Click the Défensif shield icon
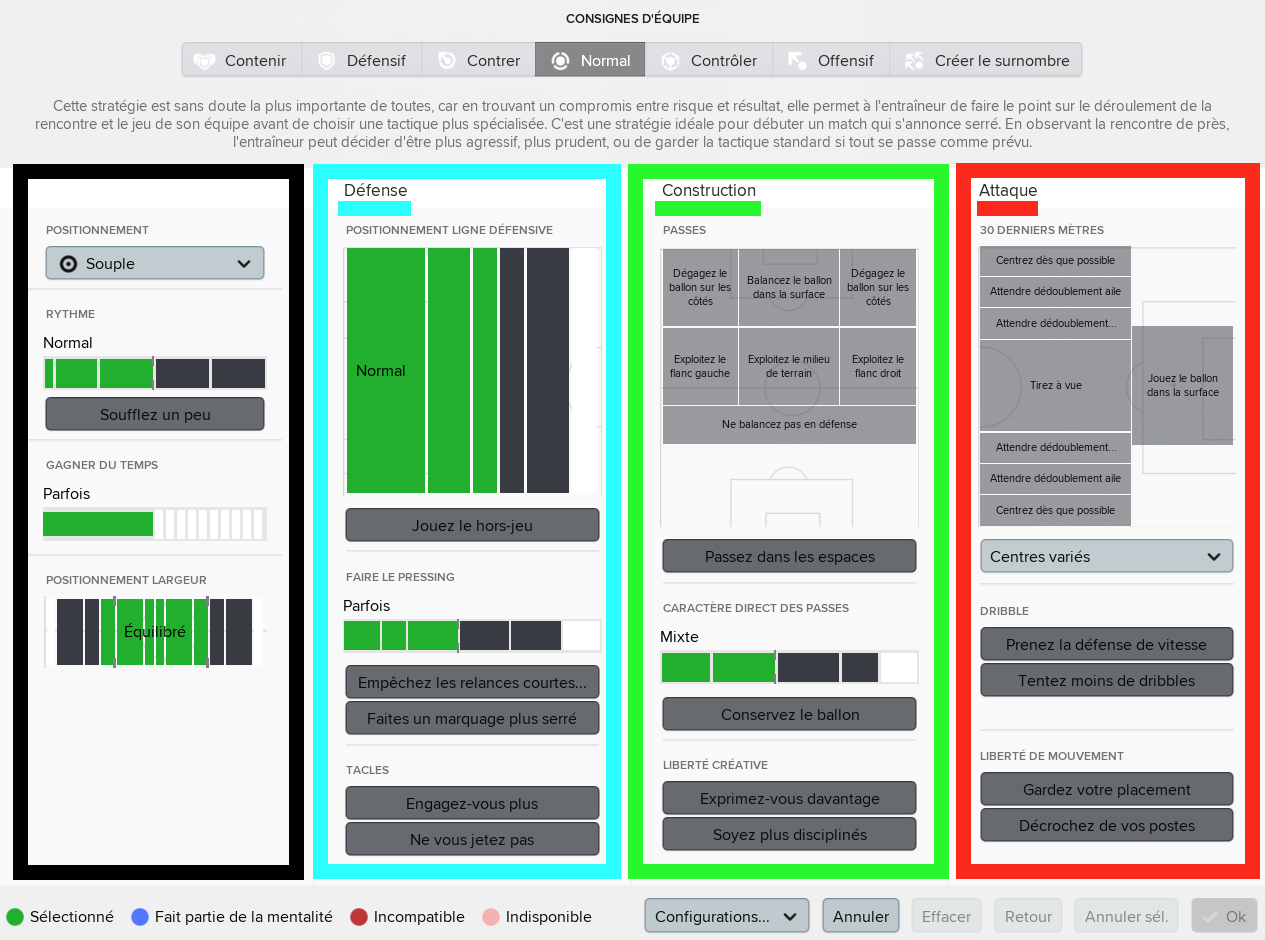Viewport: 1265px width, 940px height. [x=326, y=61]
